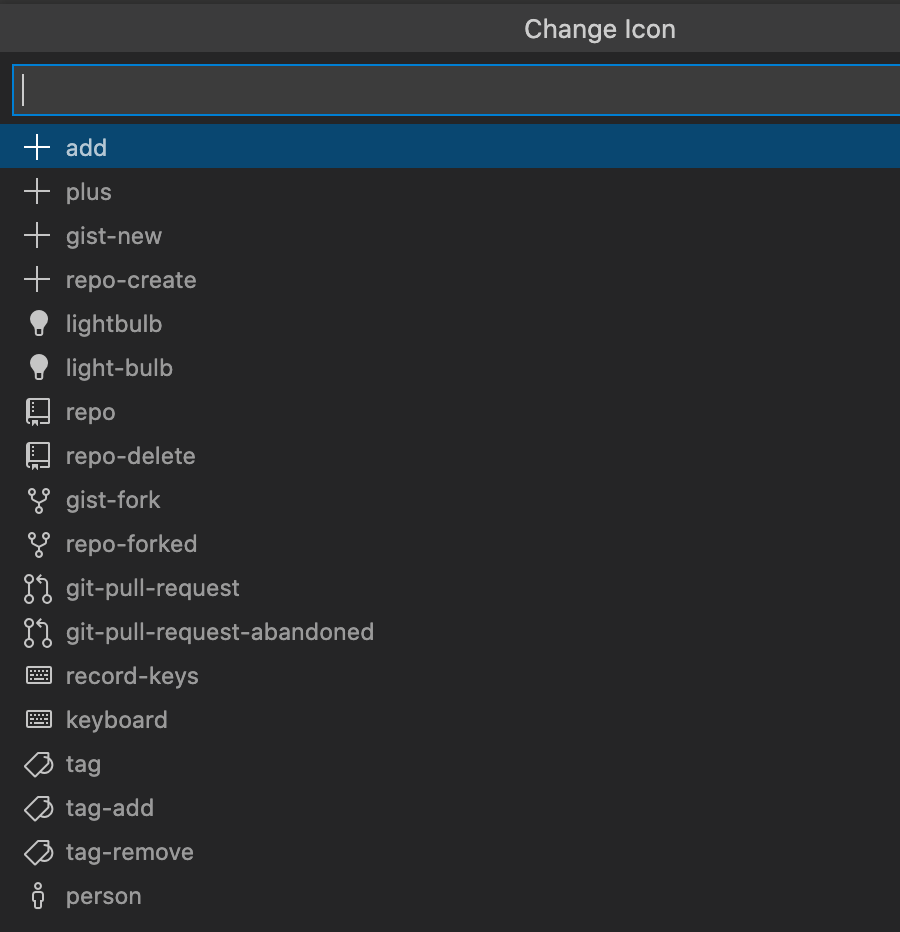
Task: Pick the repo book icon
Action: pos(90,411)
